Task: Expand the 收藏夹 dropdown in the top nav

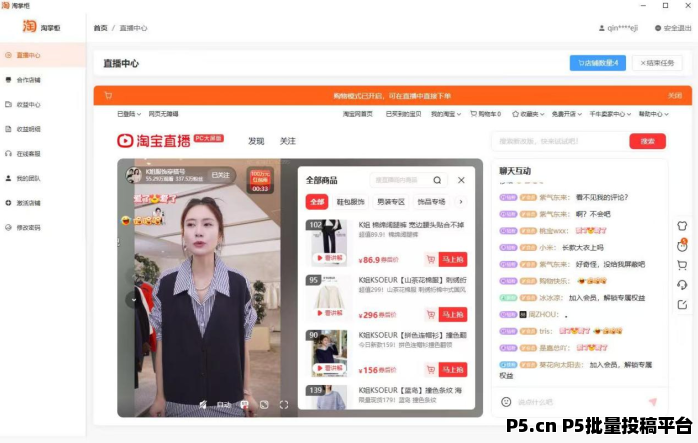Action: tap(527, 114)
